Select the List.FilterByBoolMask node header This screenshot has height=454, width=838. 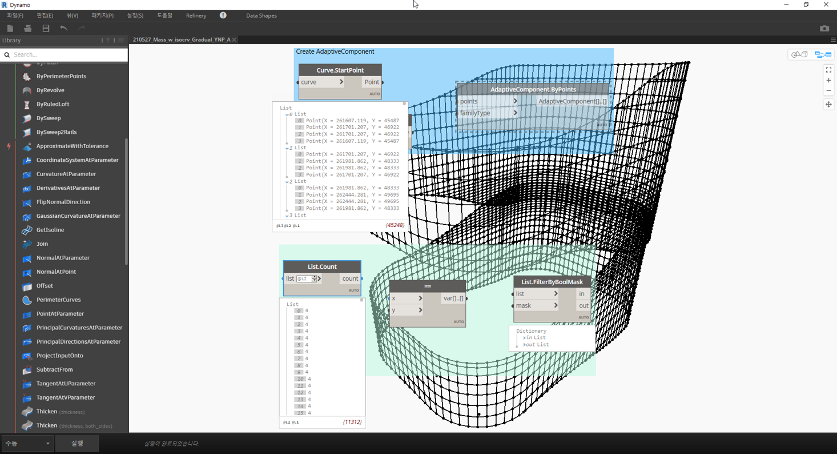click(x=552, y=282)
